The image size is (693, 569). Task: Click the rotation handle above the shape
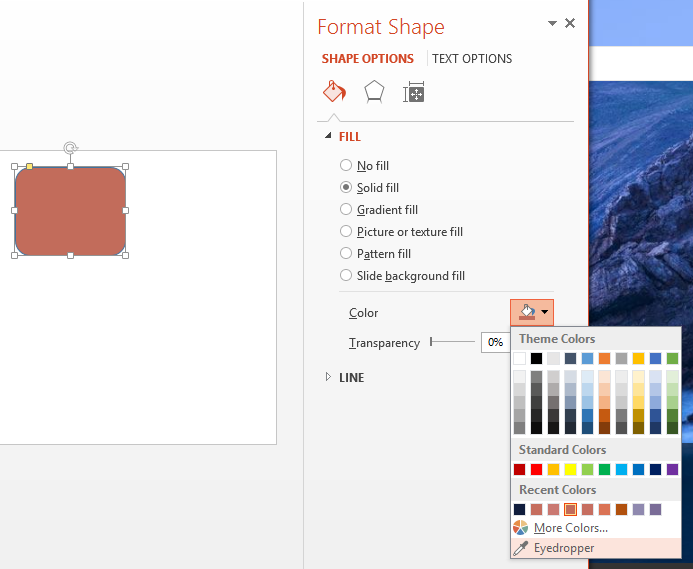pyautogui.click(x=70, y=147)
